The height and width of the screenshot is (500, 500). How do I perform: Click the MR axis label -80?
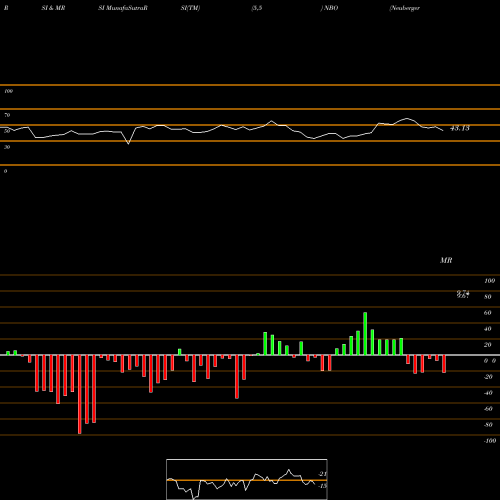488,425
